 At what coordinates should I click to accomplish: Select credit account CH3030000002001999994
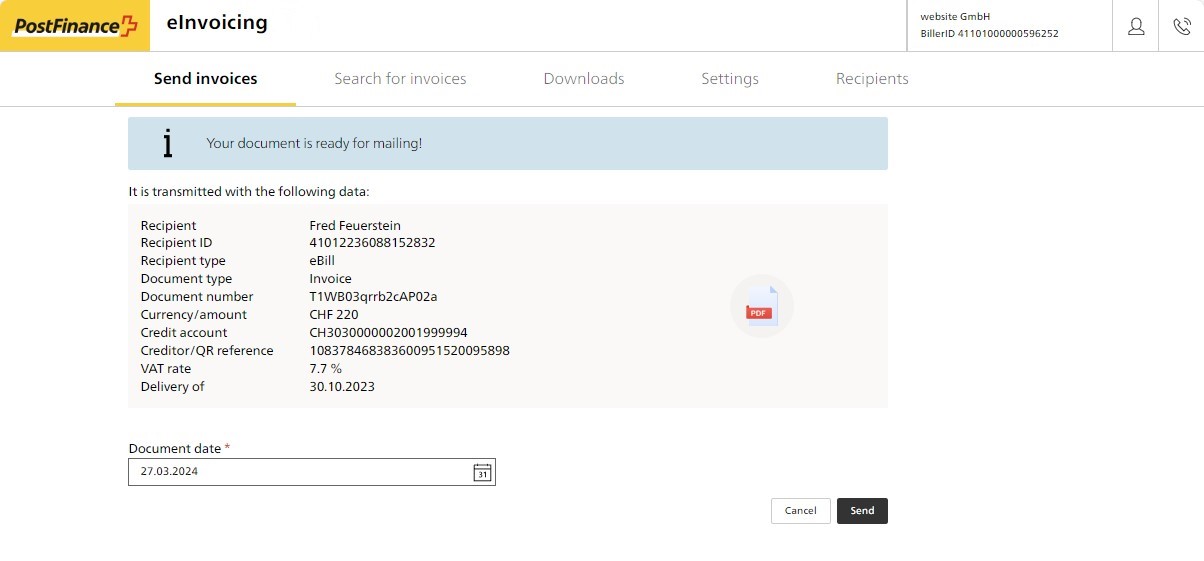(389, 333)
